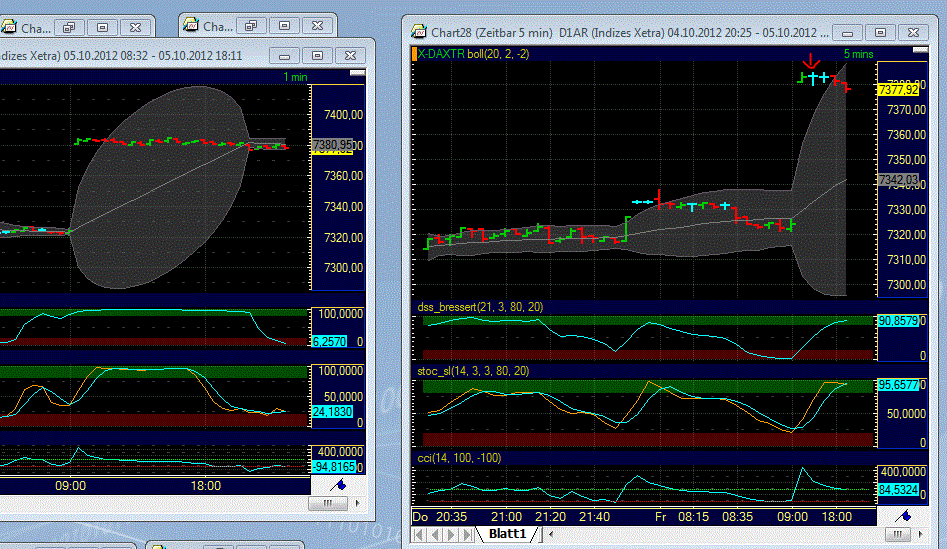Viewport: 947px width, 549px height.
Task: Click the 7400,00 price axis label
Action: point(344,115)
